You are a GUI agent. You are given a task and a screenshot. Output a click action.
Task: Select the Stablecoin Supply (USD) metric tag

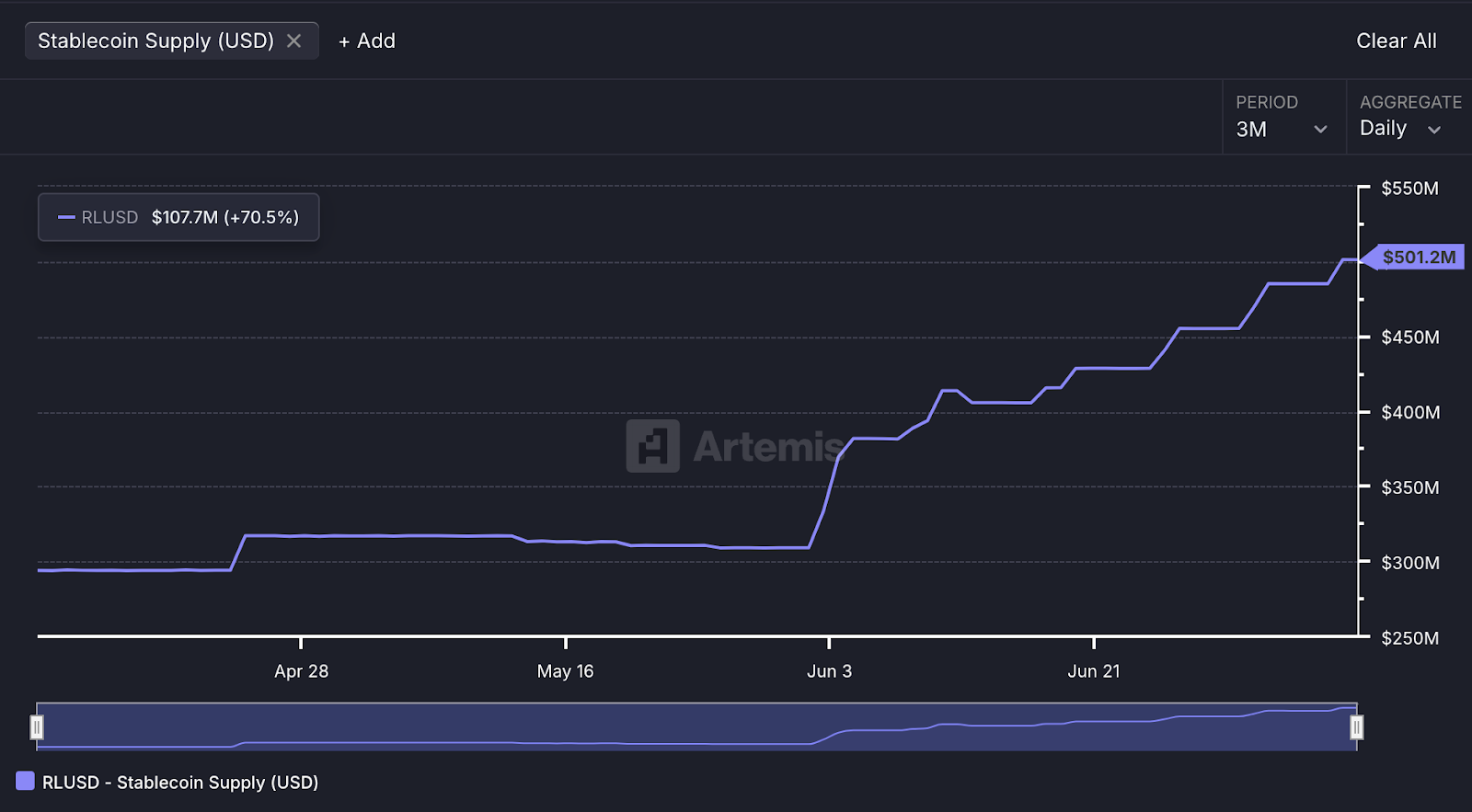point(172,40)
